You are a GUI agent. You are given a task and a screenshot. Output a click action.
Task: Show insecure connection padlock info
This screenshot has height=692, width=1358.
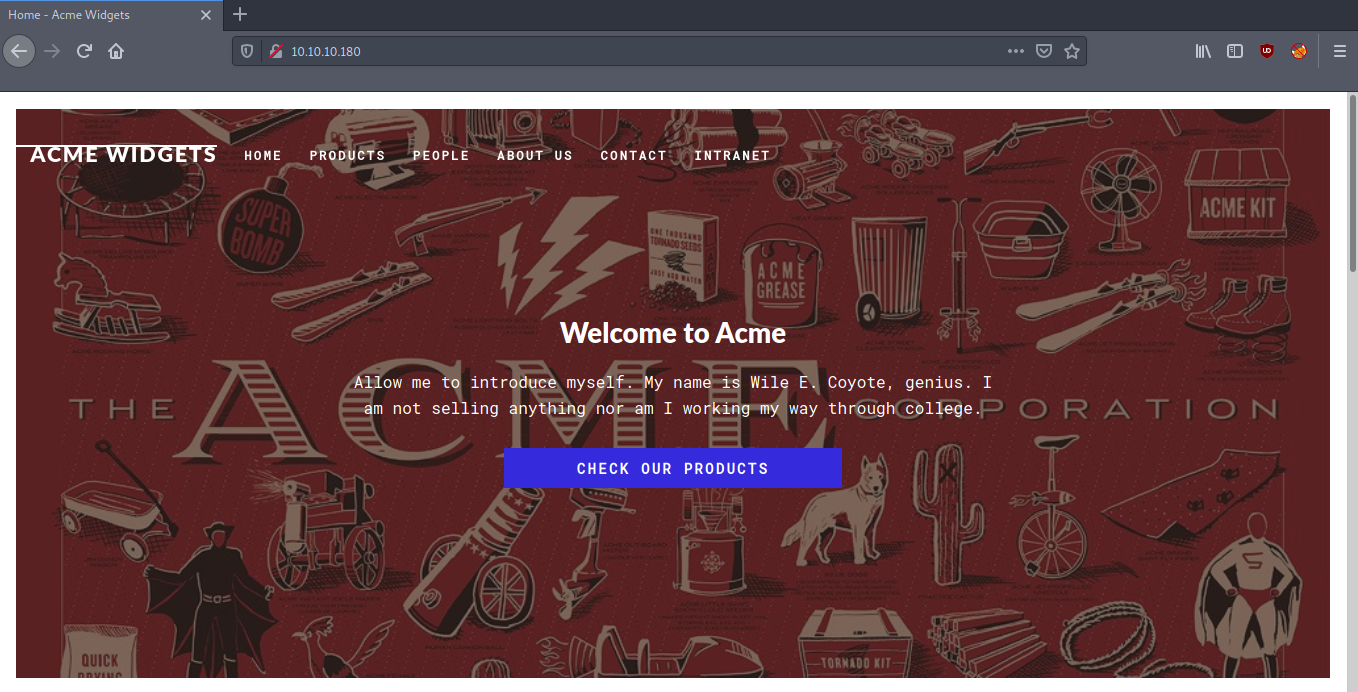coord(275,51)
